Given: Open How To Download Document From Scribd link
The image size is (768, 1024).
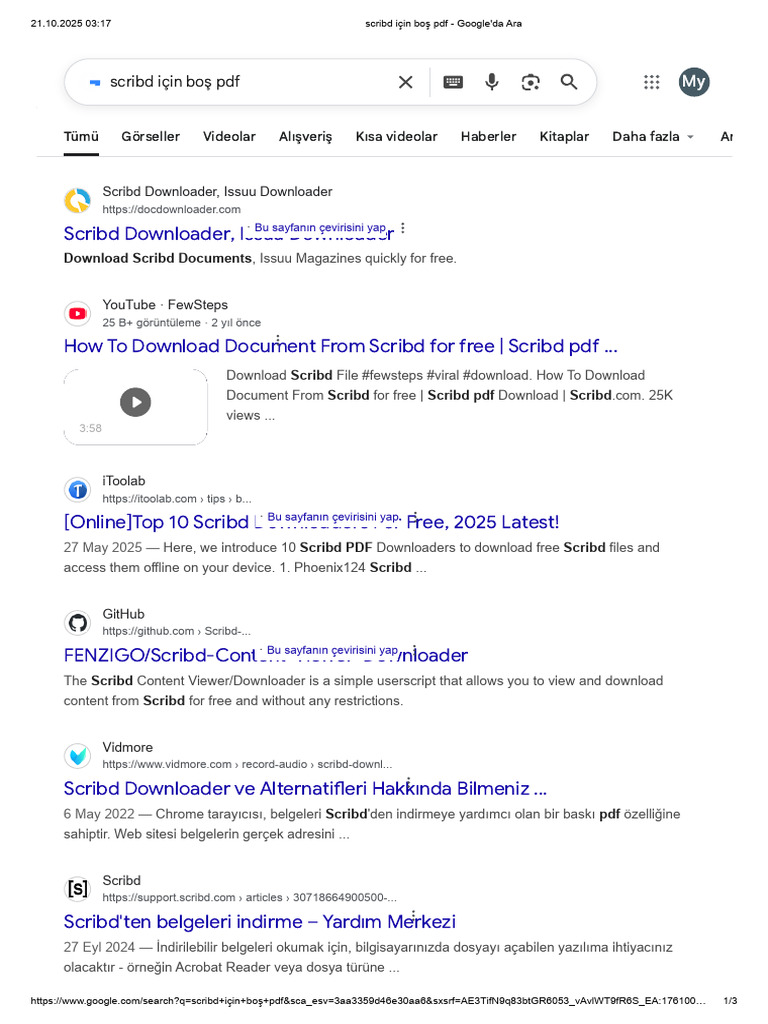Looking at the screenshot, I should tap(340, 346).
